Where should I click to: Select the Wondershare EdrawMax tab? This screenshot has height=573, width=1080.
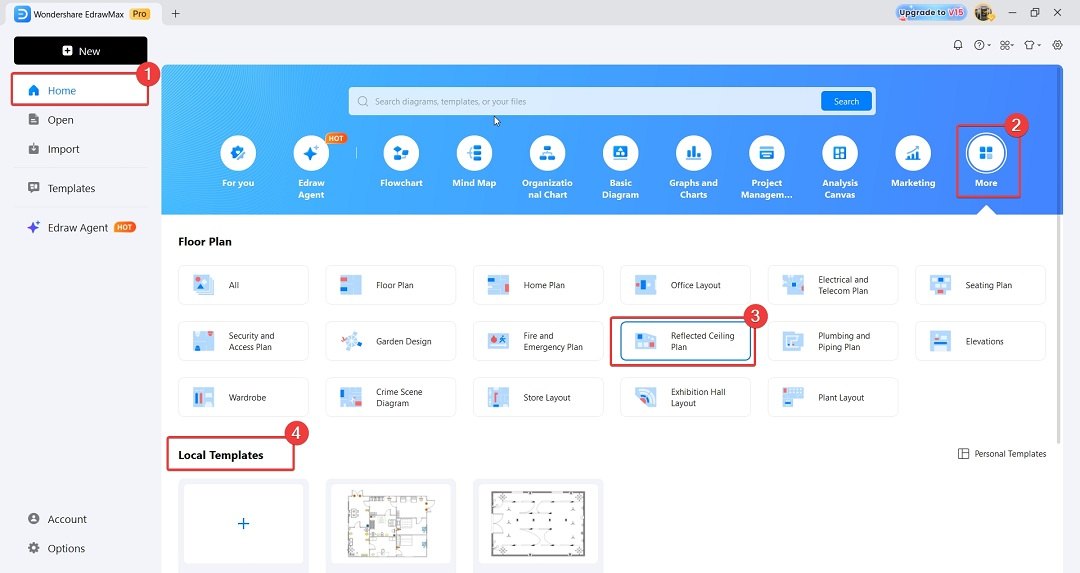83,14
